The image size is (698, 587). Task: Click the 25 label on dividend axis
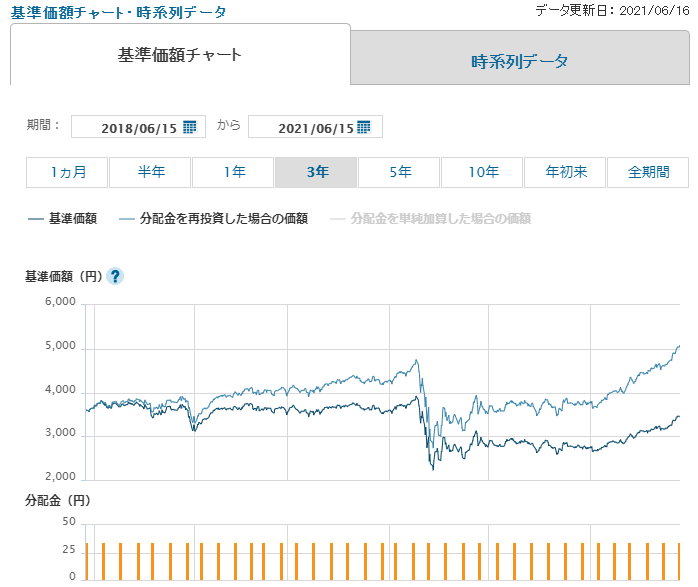pos(69,550)
